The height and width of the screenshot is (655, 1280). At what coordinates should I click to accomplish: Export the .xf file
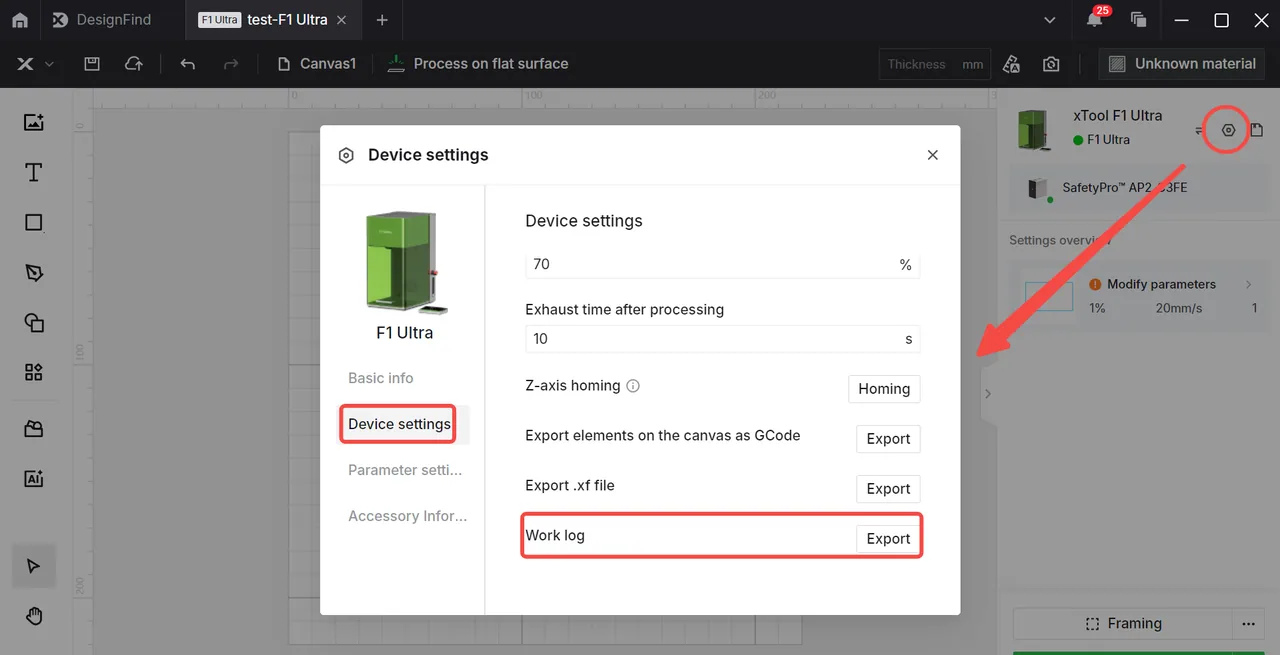pos(888,489)
